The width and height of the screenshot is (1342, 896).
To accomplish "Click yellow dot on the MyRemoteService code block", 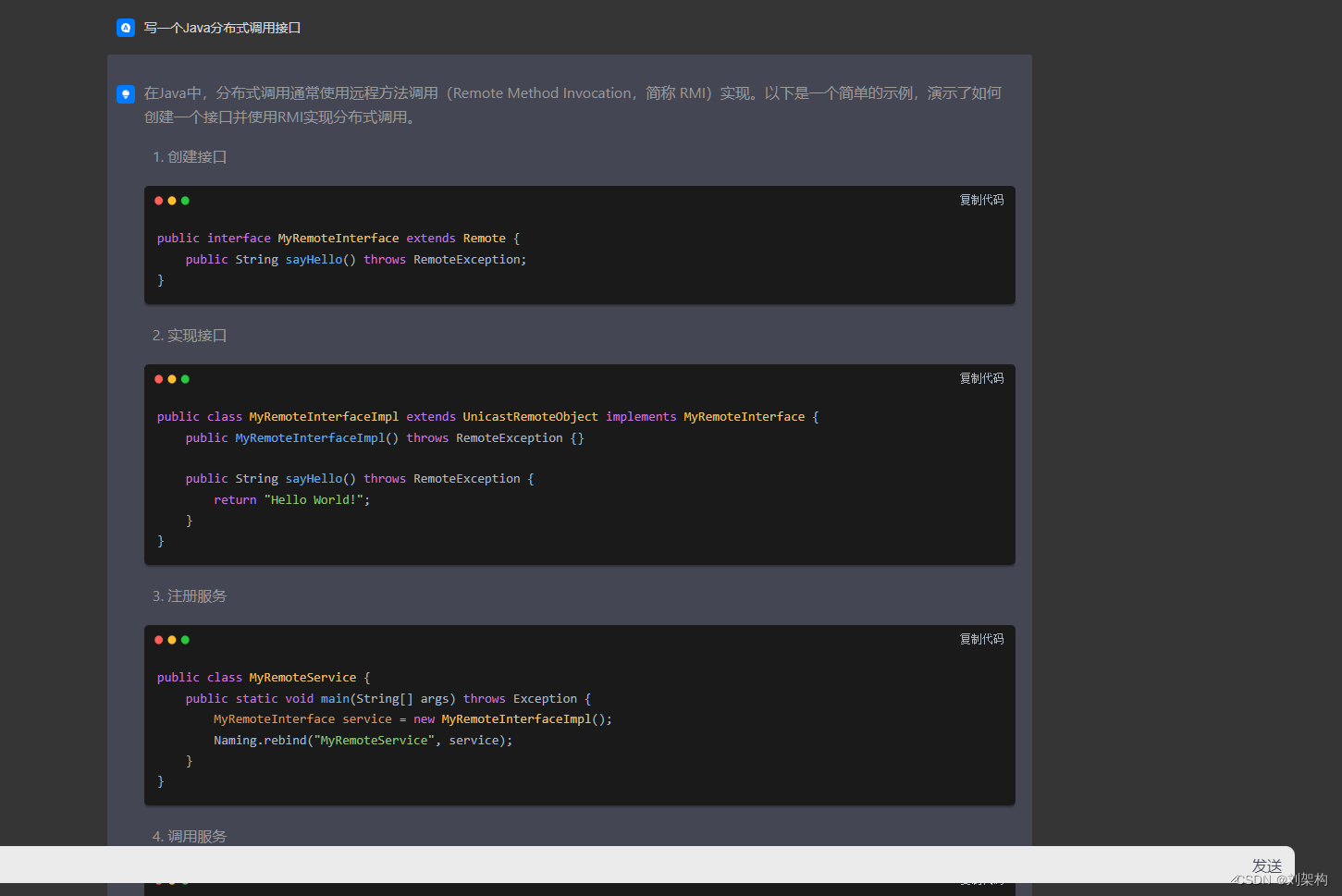I will coord(172,640).
